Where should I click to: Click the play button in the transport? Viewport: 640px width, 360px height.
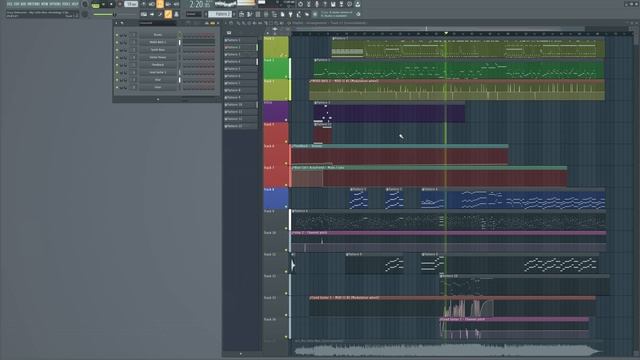pos(103,4)
